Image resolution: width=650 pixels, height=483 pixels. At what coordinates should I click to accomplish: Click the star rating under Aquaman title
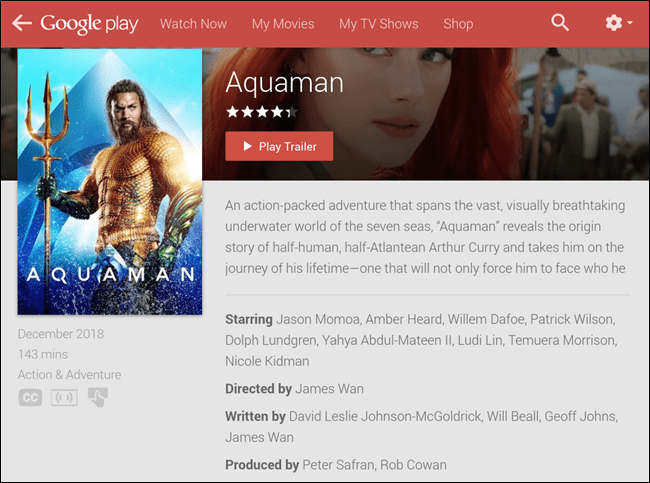coord(262,112)
